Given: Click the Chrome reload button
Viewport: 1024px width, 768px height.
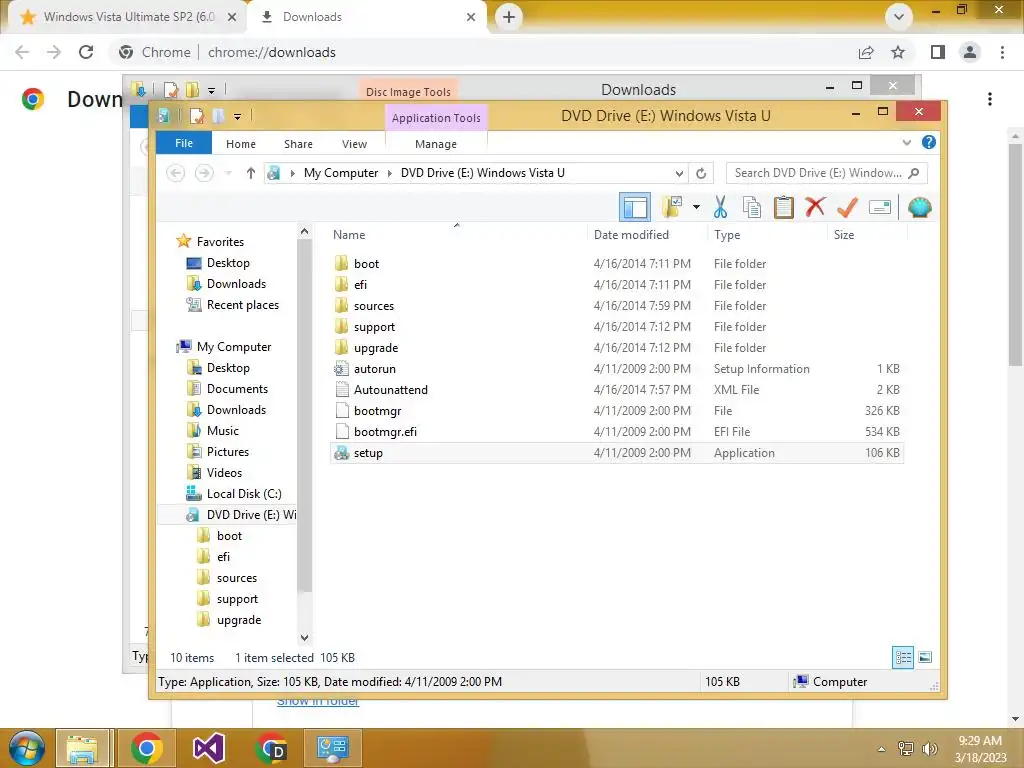Looking at the screenshot, I should [x=86, y=52].
